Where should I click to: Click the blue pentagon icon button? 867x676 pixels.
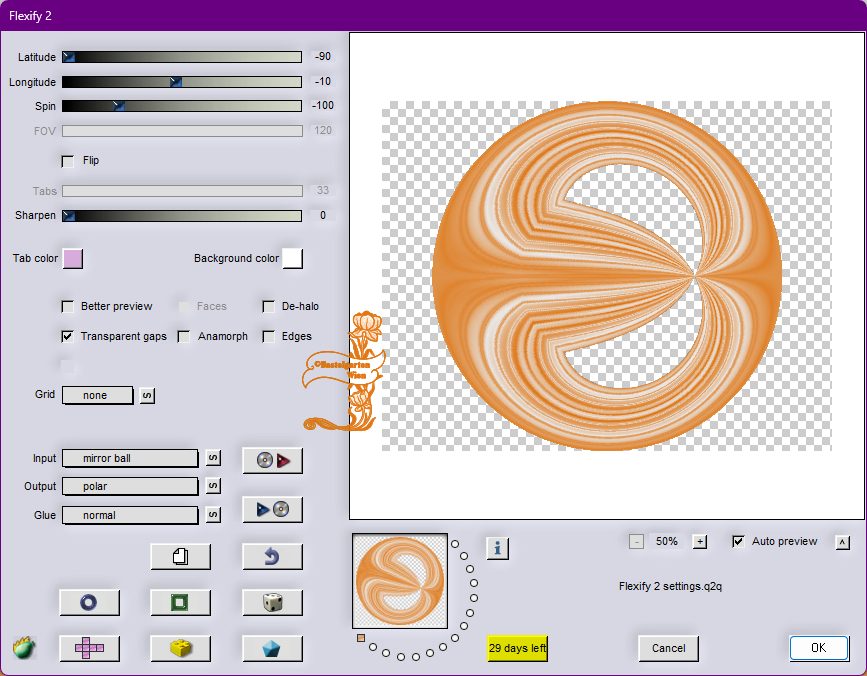pos(272,648)
